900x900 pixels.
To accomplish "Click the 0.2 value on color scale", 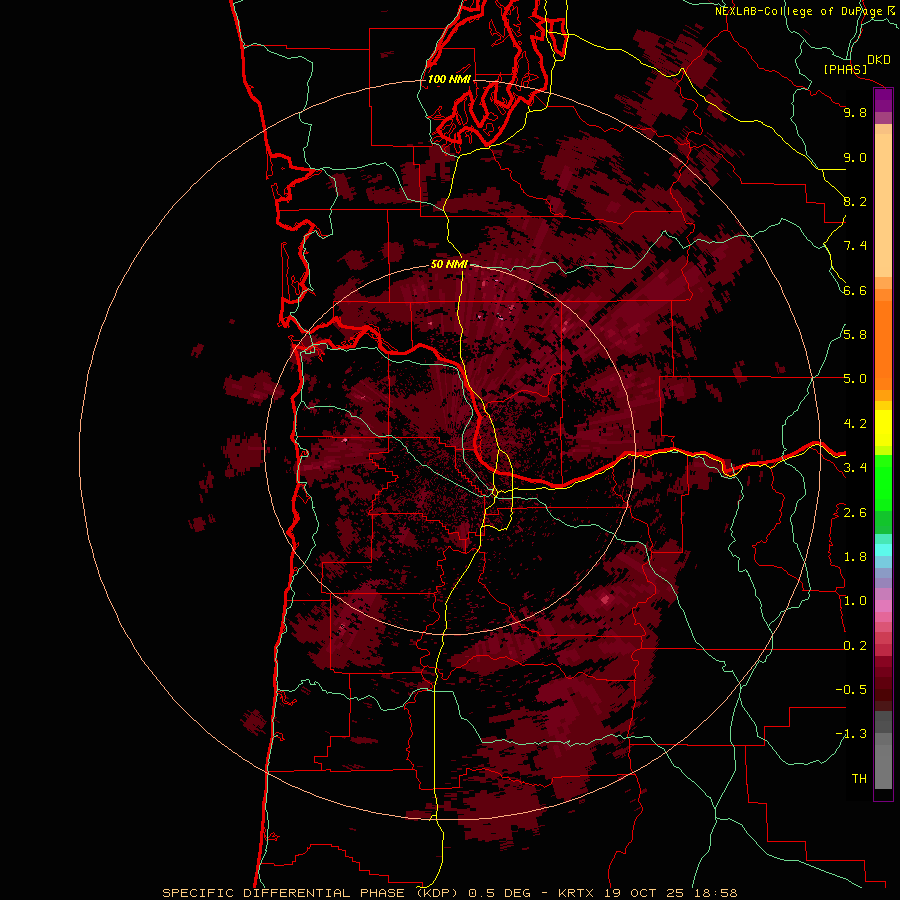I will (x=855, y=646).
